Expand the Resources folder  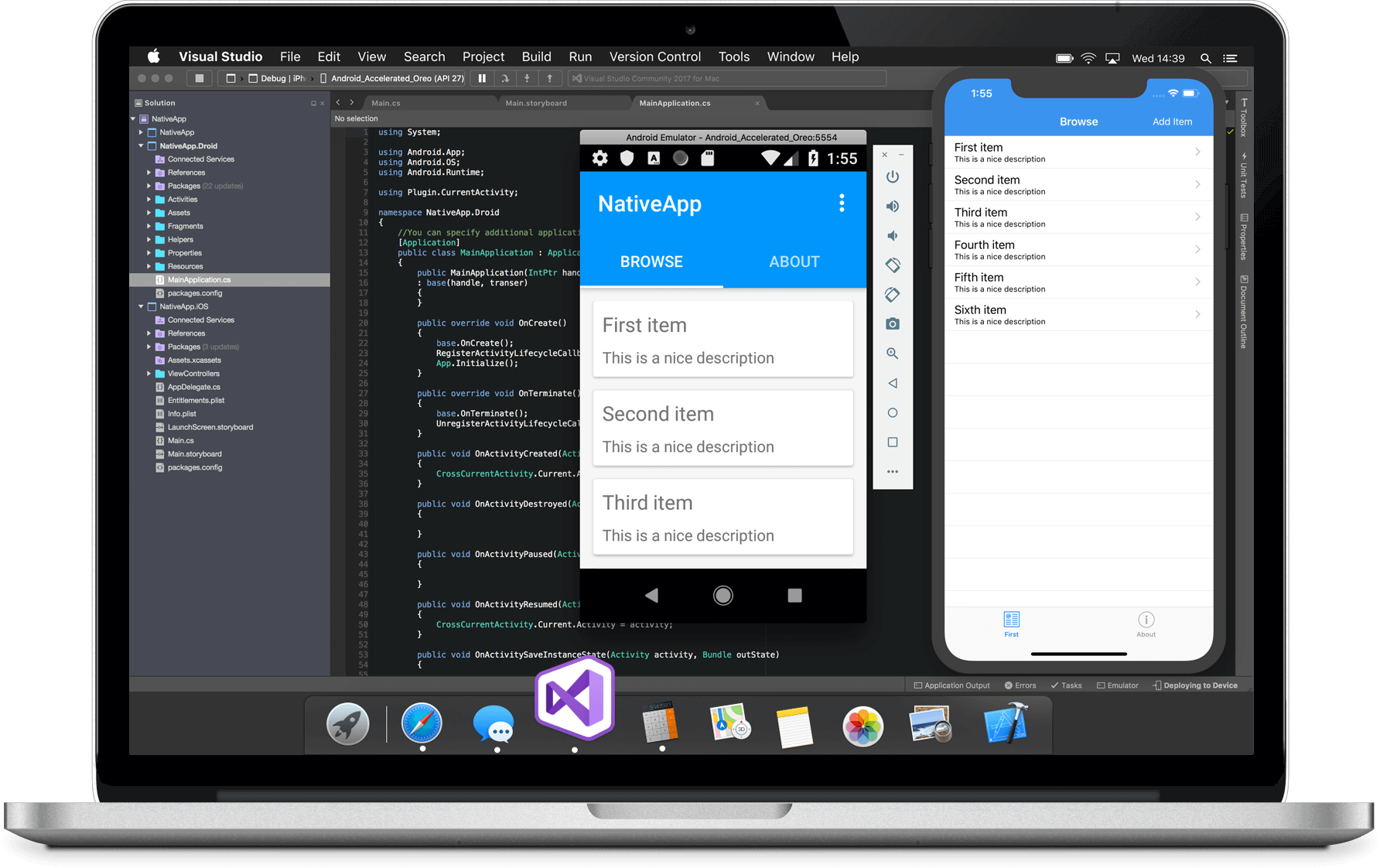coord(149,266)
